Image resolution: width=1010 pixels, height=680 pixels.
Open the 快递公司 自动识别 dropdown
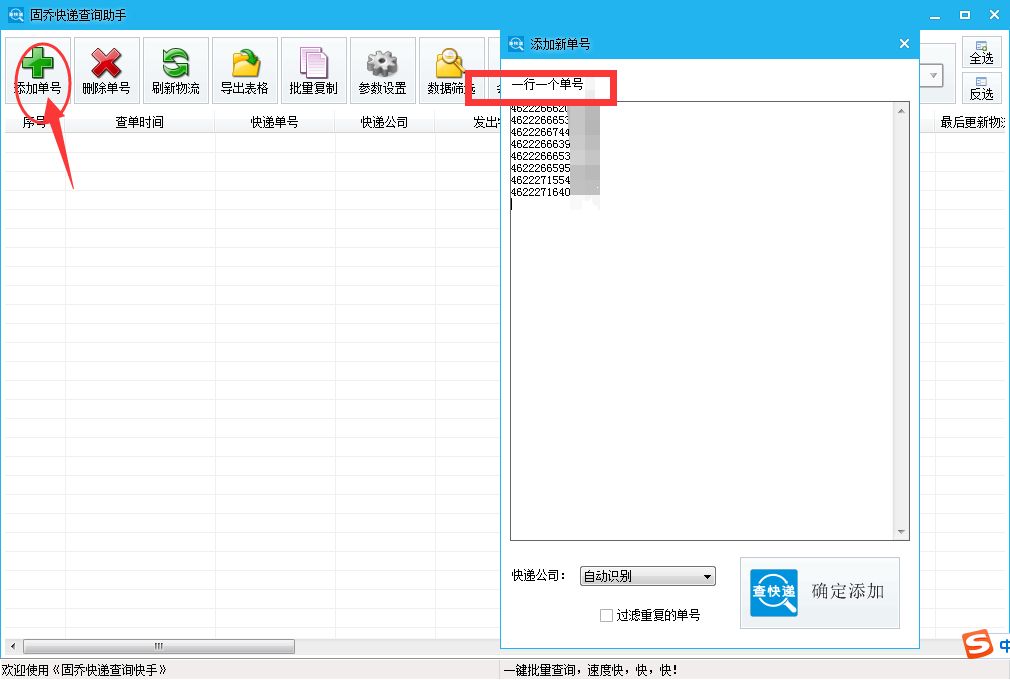click(648, 576)
